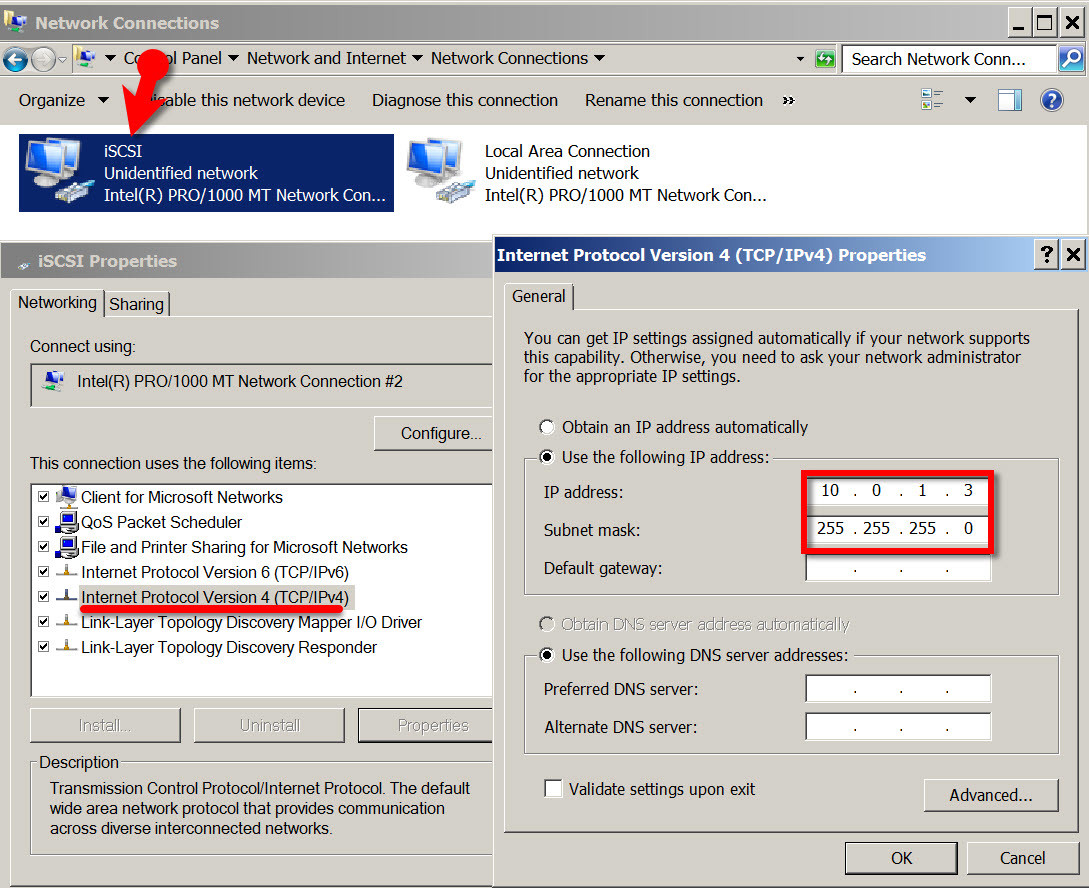Screen dimensions: 1089x888
Task: Click the context help button in IPv4 Properties
Action: pyautogui.click(x=1046, y=255)
